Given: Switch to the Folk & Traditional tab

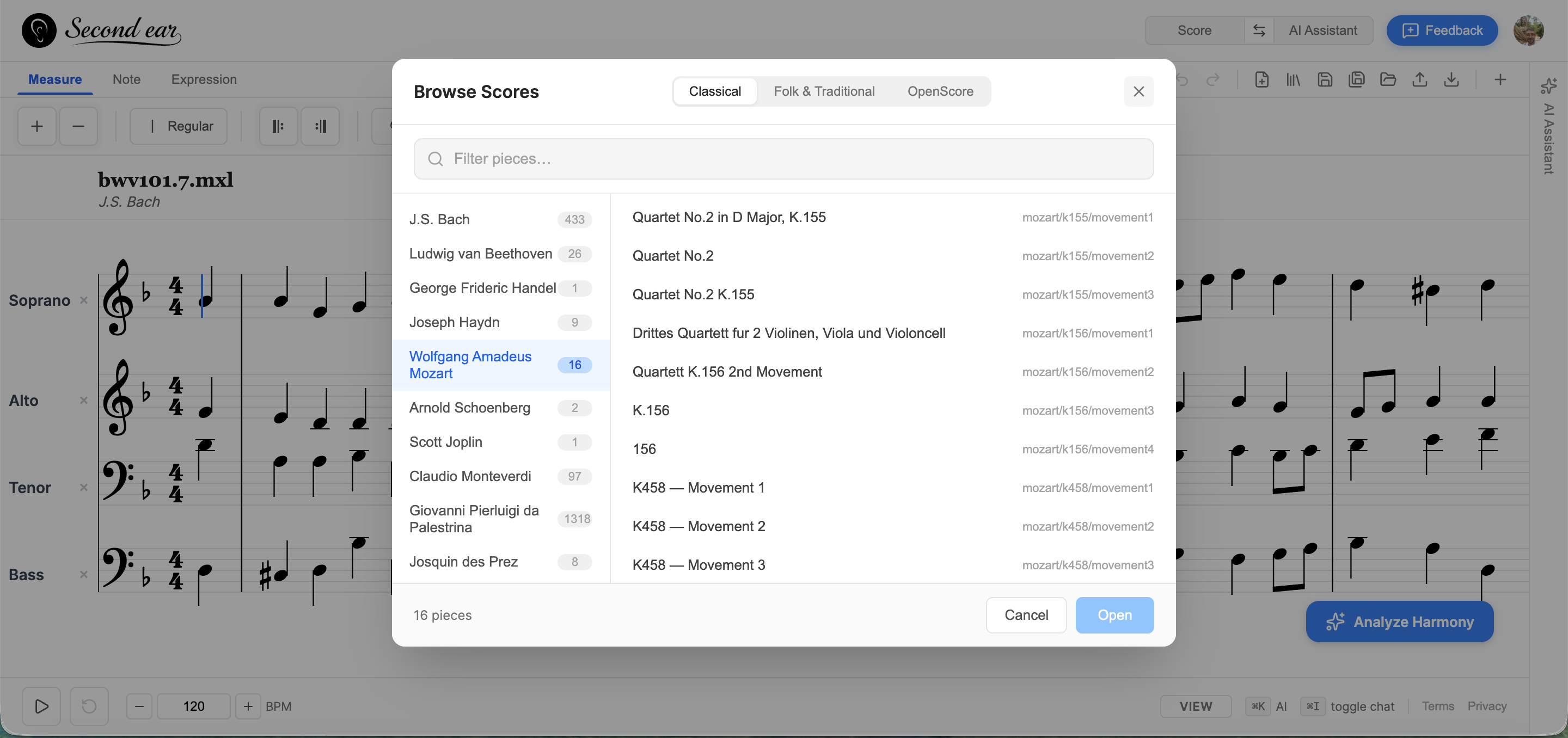Looking at the screenshot, I should (x=824, y=91).
